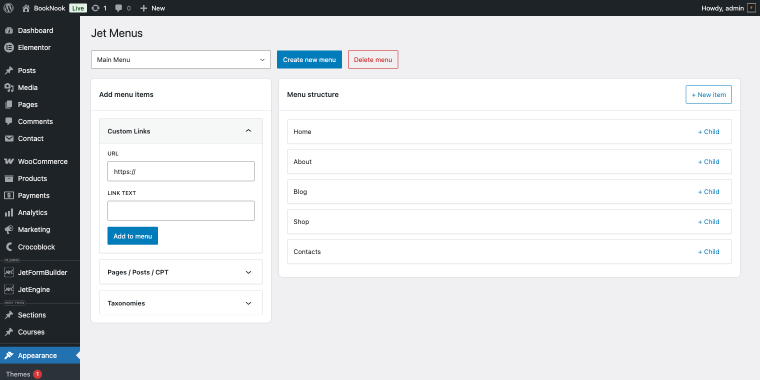The width and height of the screenshot is (760, 380).
Task: Select the Home menu structure row
Action: click(509, 132)
